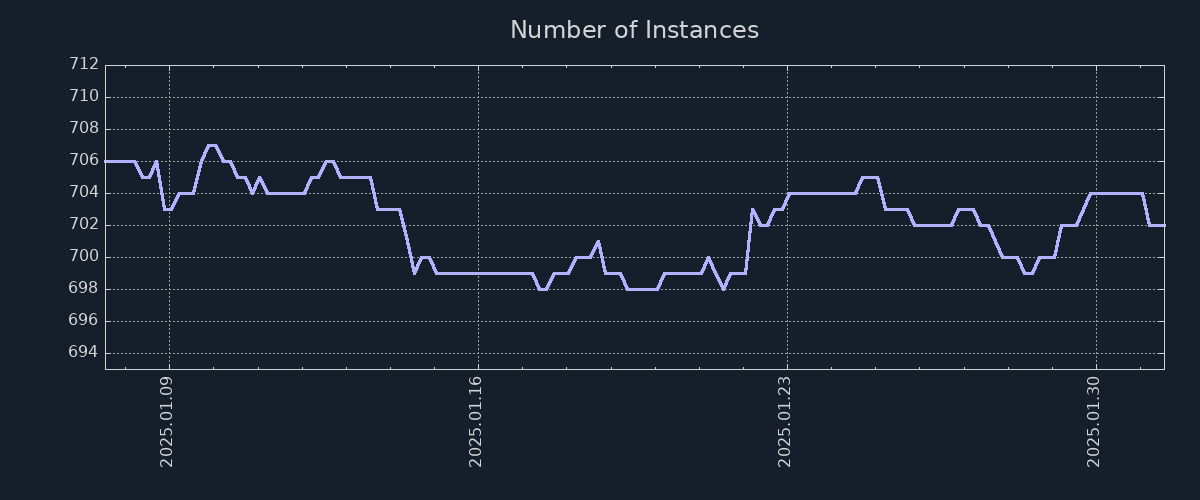Click the 'Number of Instances' chart title

[634, 30]
